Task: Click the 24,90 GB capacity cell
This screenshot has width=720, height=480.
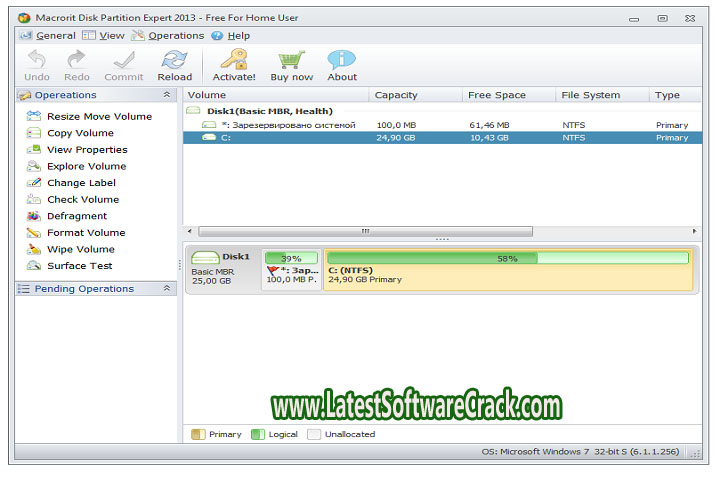Action: pyautogui.click(x=396, y=138)
